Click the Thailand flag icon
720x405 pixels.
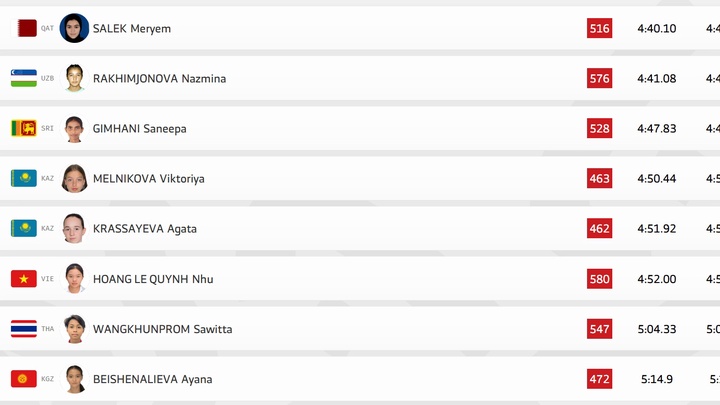click(24, 329)
